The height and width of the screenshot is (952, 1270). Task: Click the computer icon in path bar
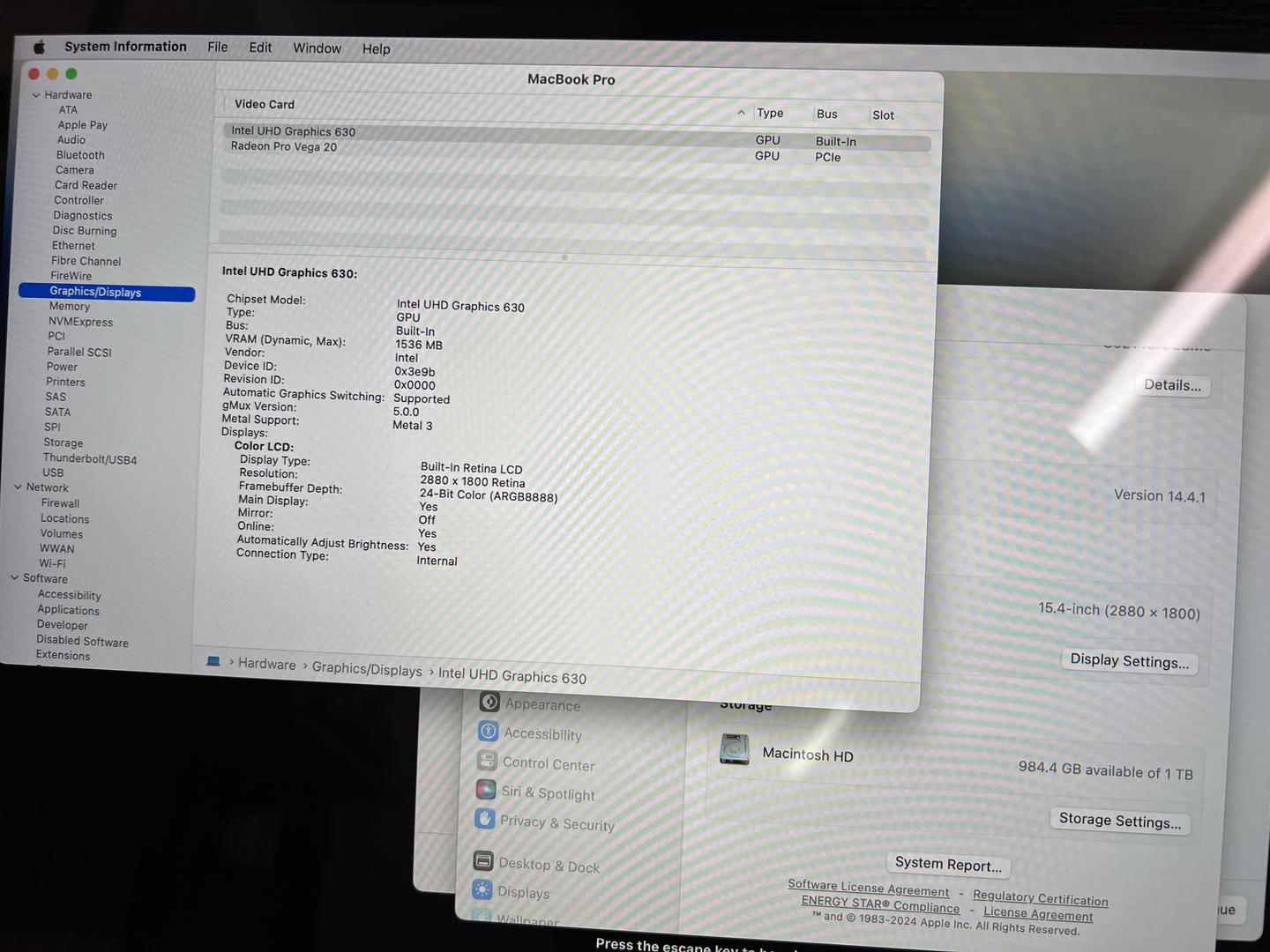point(213,661)
